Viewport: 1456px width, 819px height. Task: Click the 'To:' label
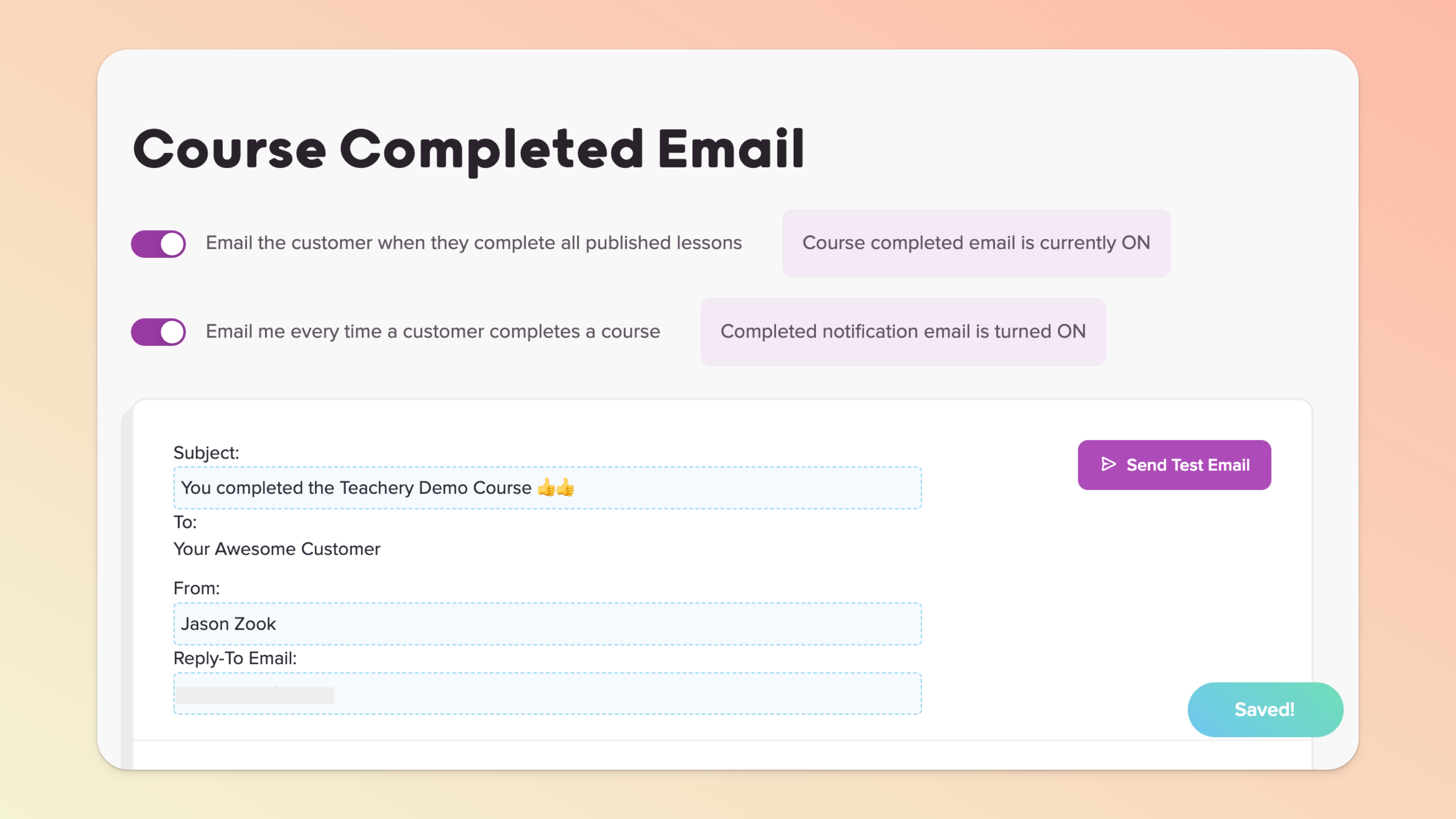tap(185, 522)
